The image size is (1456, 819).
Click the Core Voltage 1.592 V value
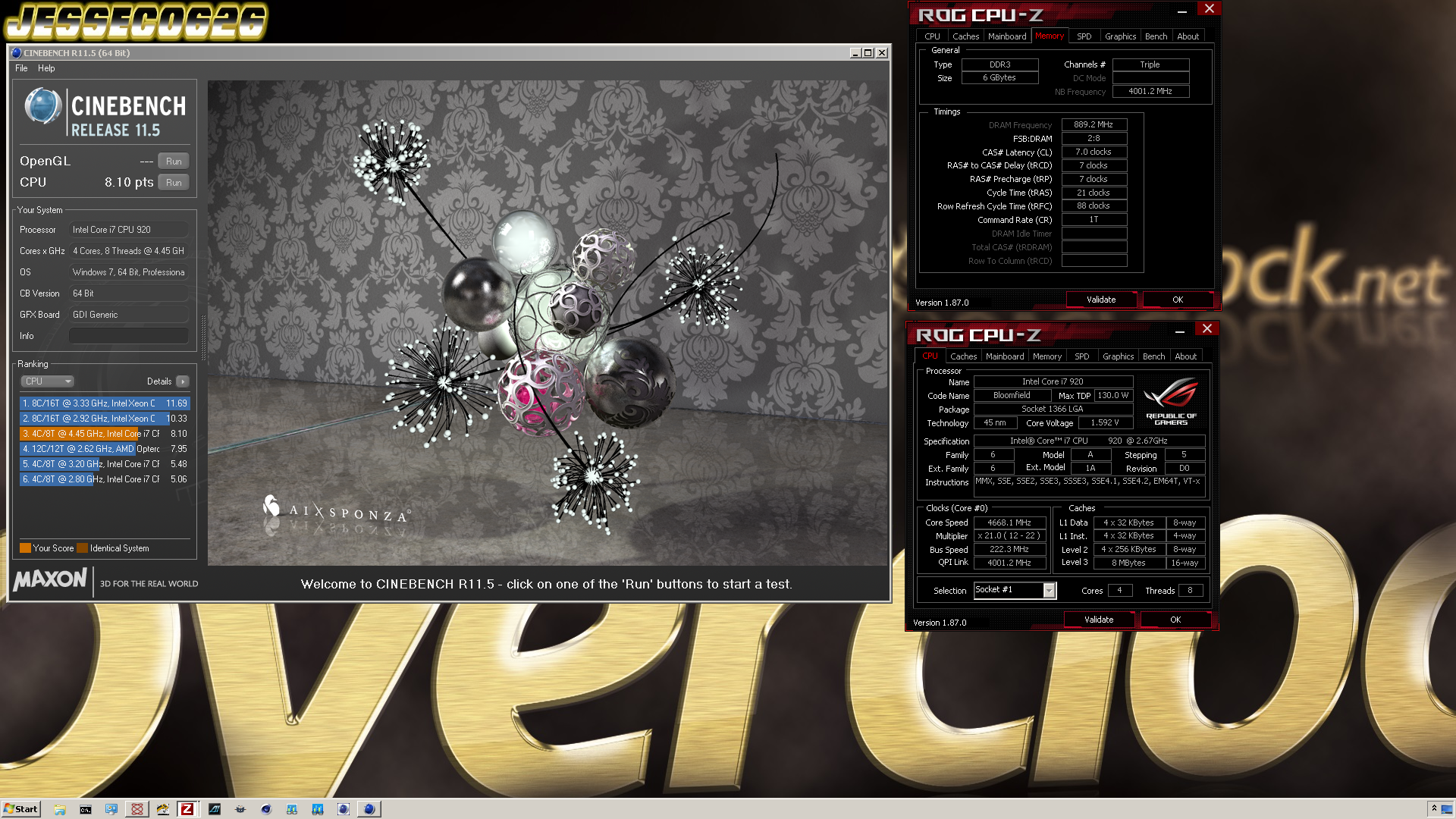click(1105, 423)
